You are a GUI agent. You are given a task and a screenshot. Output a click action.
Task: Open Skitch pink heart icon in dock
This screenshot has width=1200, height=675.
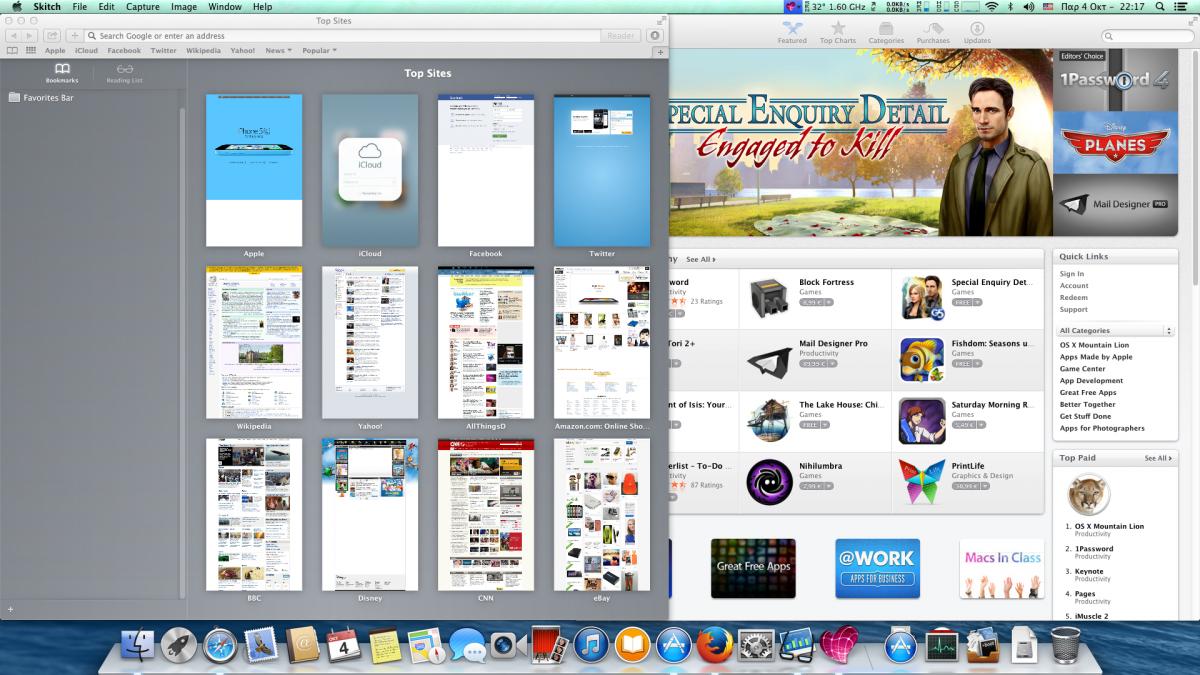pyautogui.click(x=839, y=645)
